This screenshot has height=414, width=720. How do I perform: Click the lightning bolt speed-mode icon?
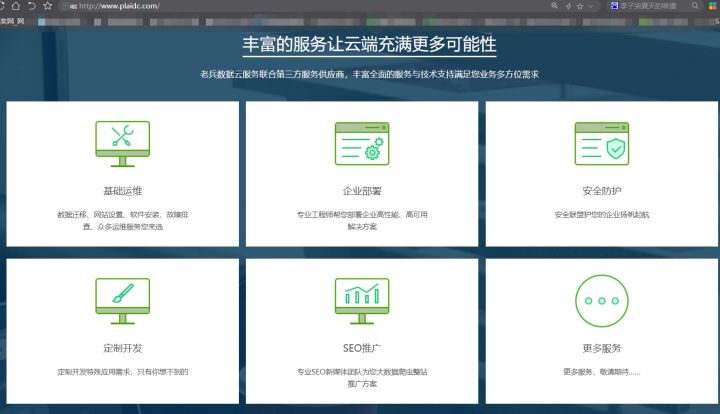568,6
